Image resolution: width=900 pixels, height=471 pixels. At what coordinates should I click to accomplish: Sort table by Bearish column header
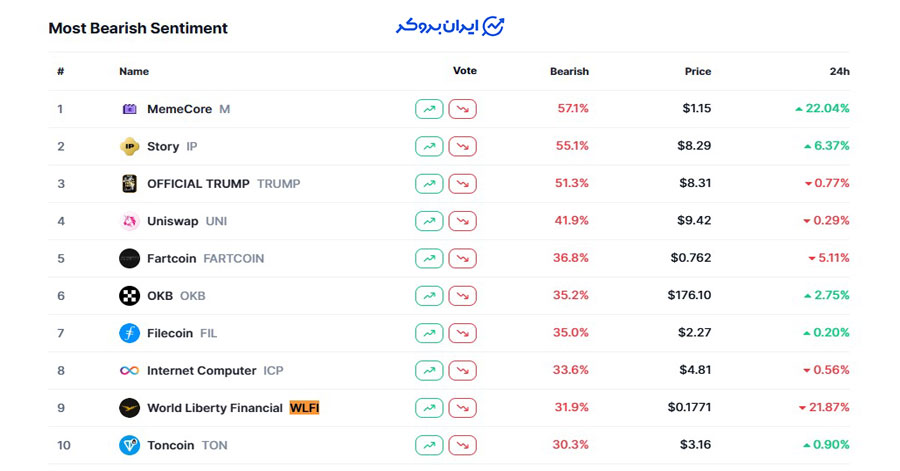click(569, 72)
